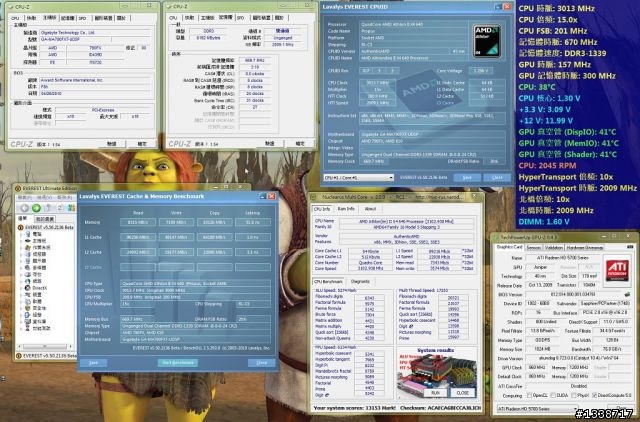Screen dimensions: 640x422
Task: Toggle the DirectCompute 5.0 checkbox in GPU-Z
Action: [595, 395]
